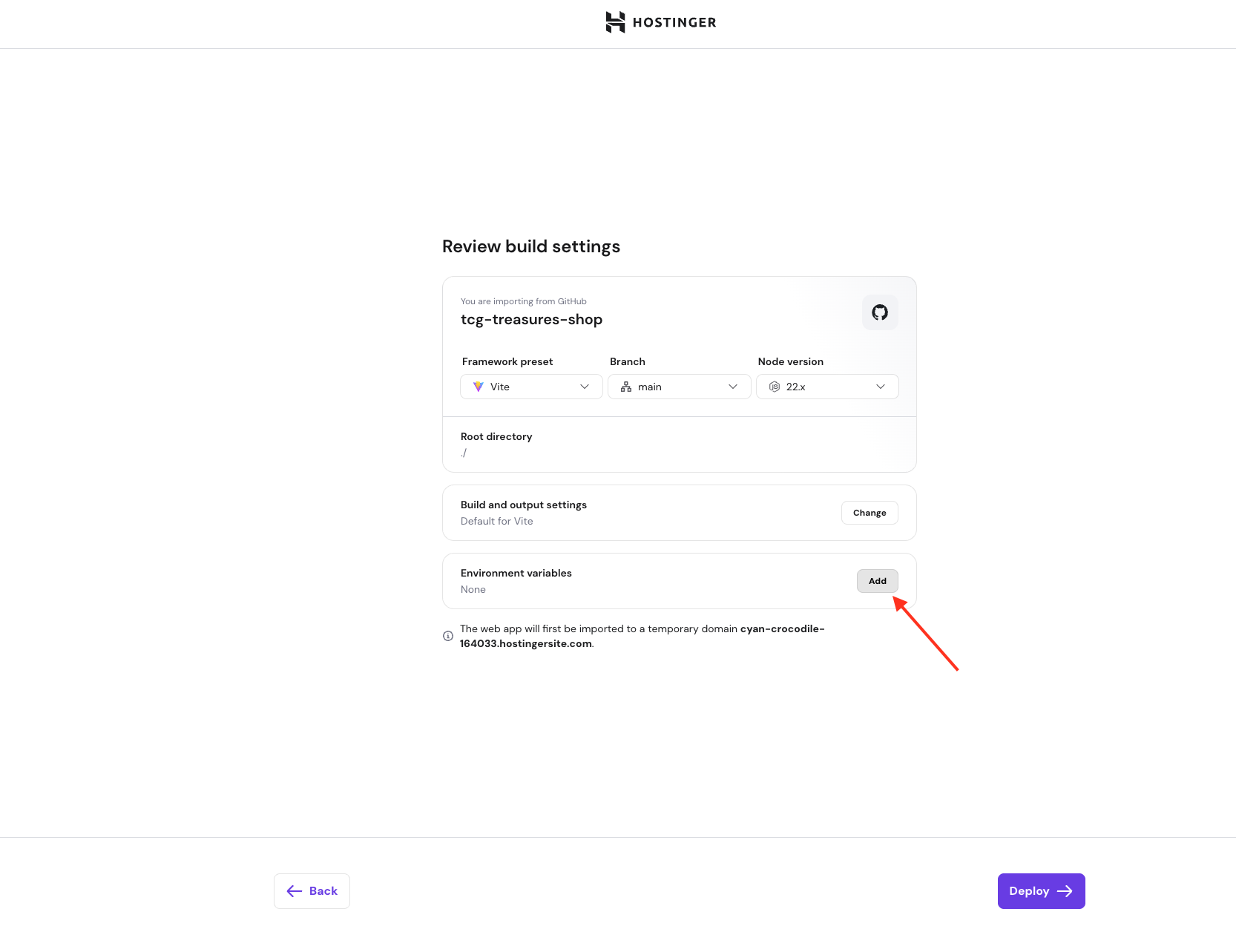The height and width of the screenshot is (952, 1236).
Task: Add an environment variable
Action: [x=877, y=581]
